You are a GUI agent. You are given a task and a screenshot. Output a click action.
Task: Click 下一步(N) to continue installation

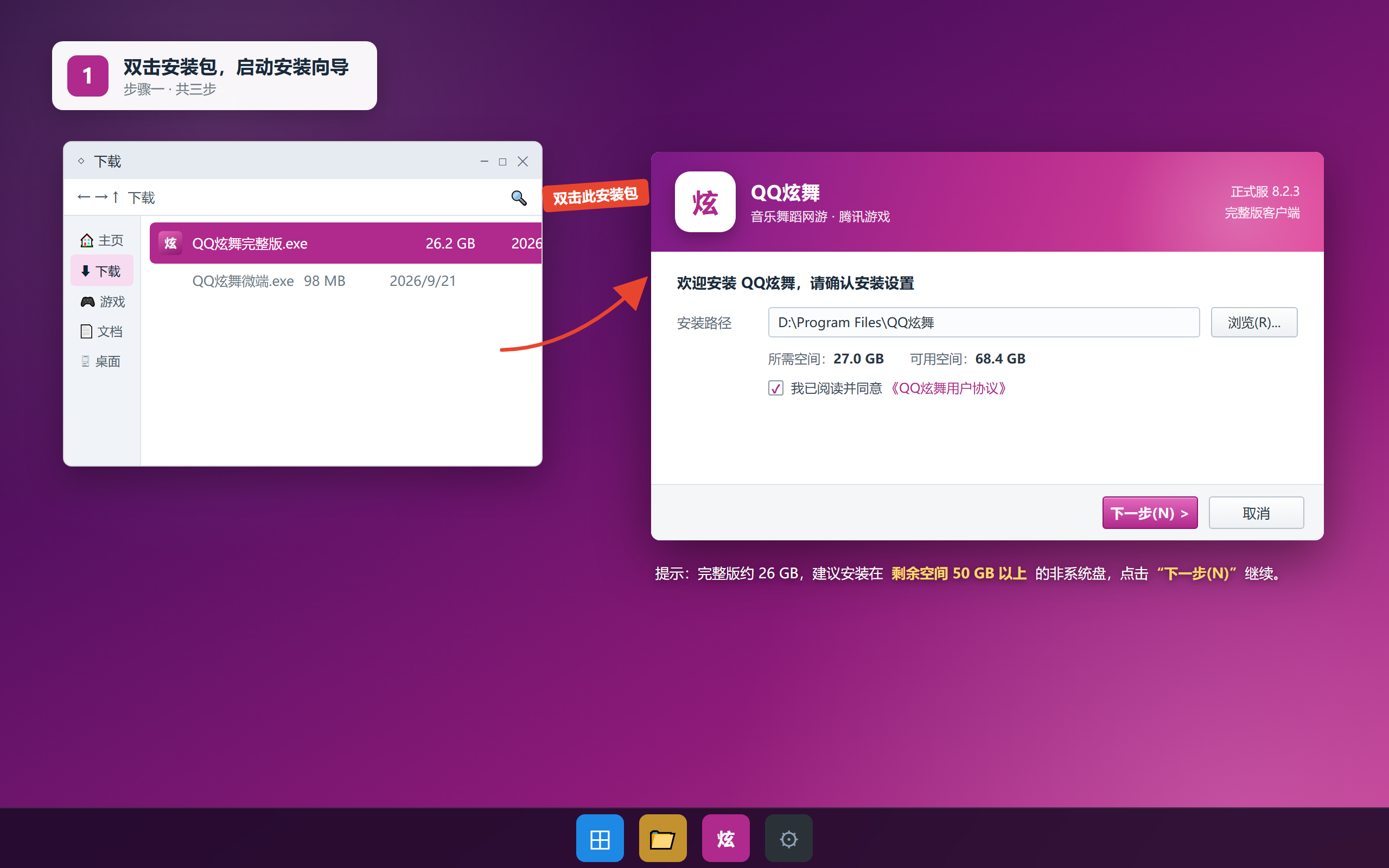tap(1150, 513)
